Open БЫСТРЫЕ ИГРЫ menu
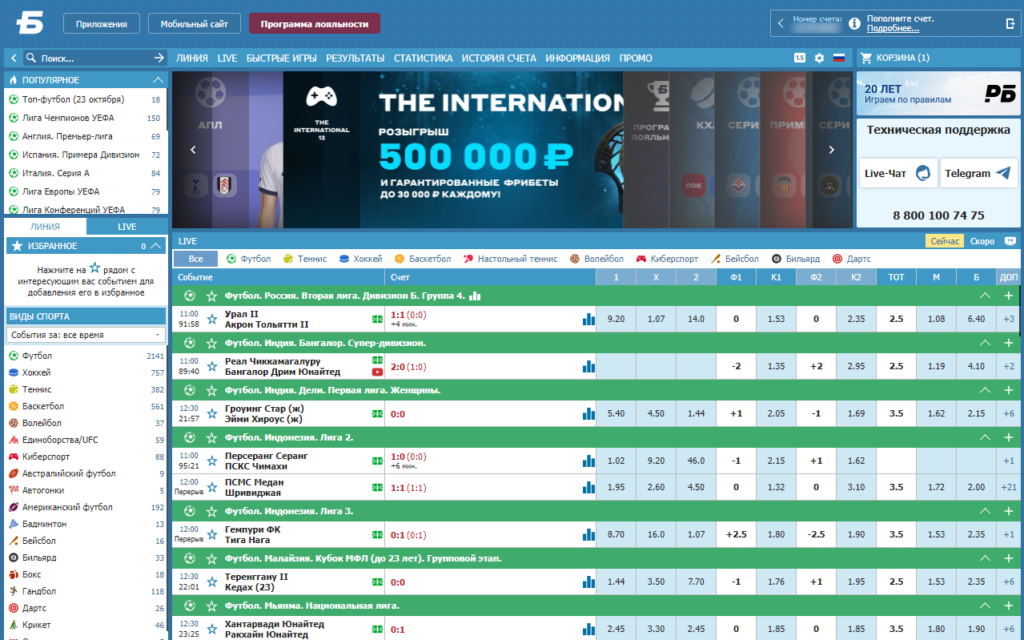The width and height of the screenshot is (1024, 640). tap(281, 58)
